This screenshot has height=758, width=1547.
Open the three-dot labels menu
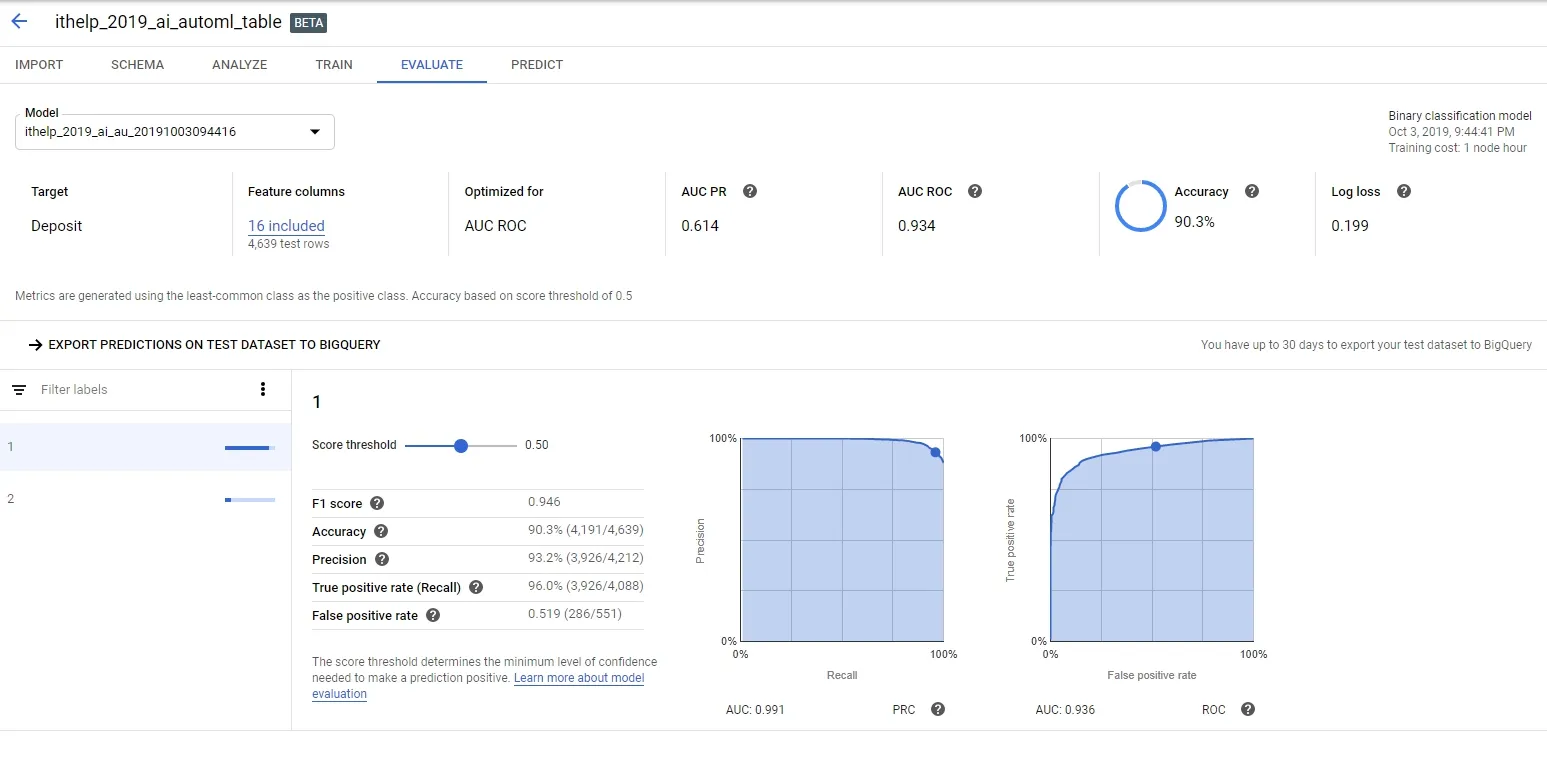point(263,389)
